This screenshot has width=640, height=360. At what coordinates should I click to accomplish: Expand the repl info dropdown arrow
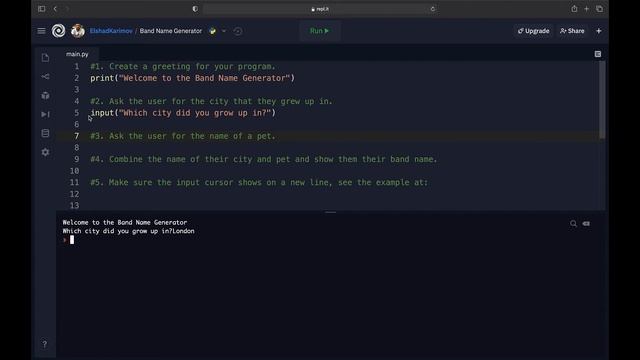coord(224,31)
